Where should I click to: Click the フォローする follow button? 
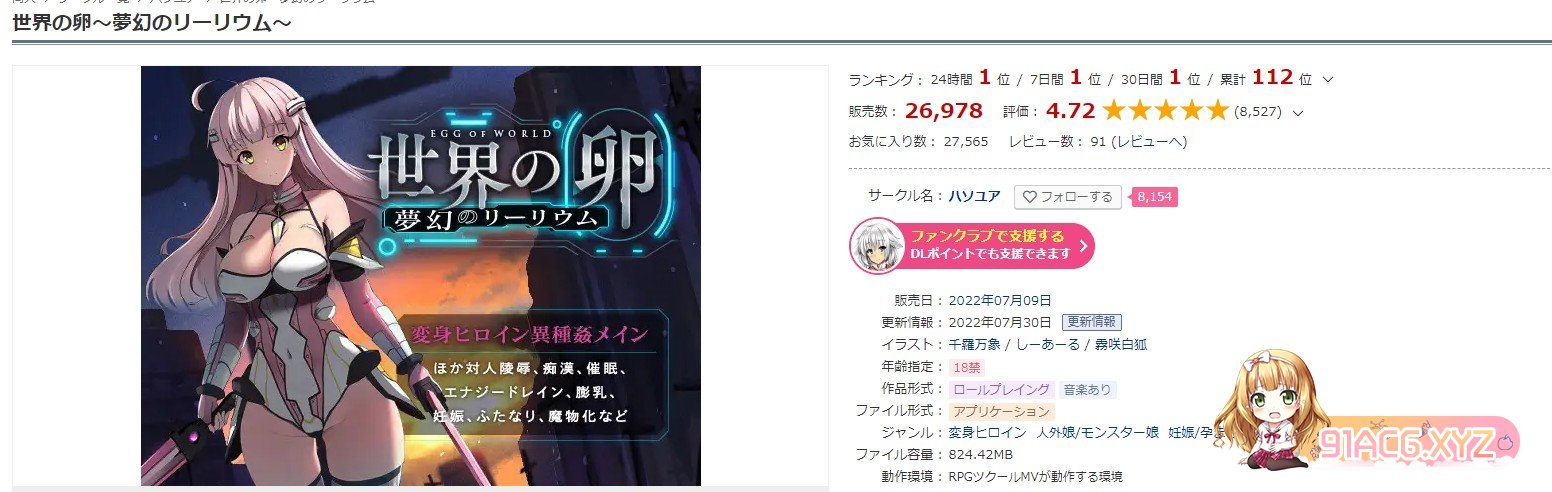1067,197
